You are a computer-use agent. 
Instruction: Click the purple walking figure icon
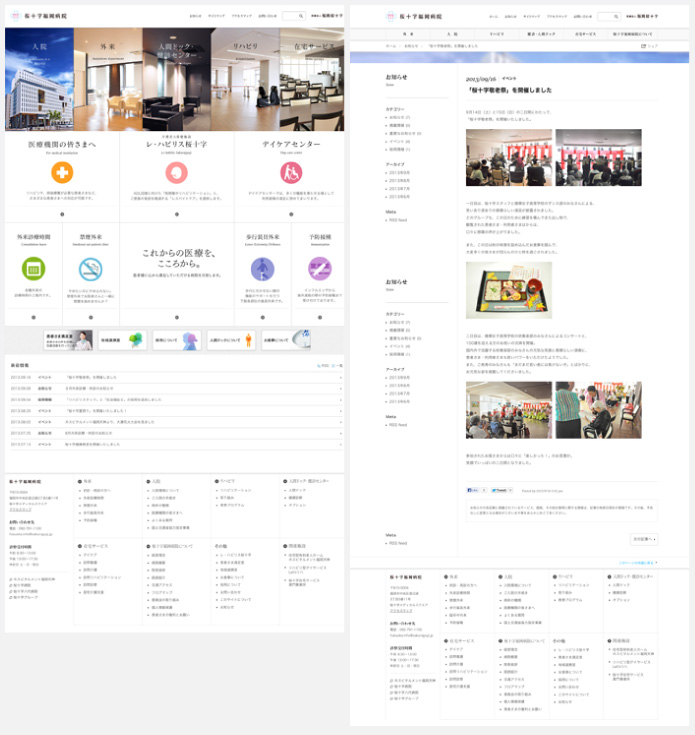[x=263, y=268]
